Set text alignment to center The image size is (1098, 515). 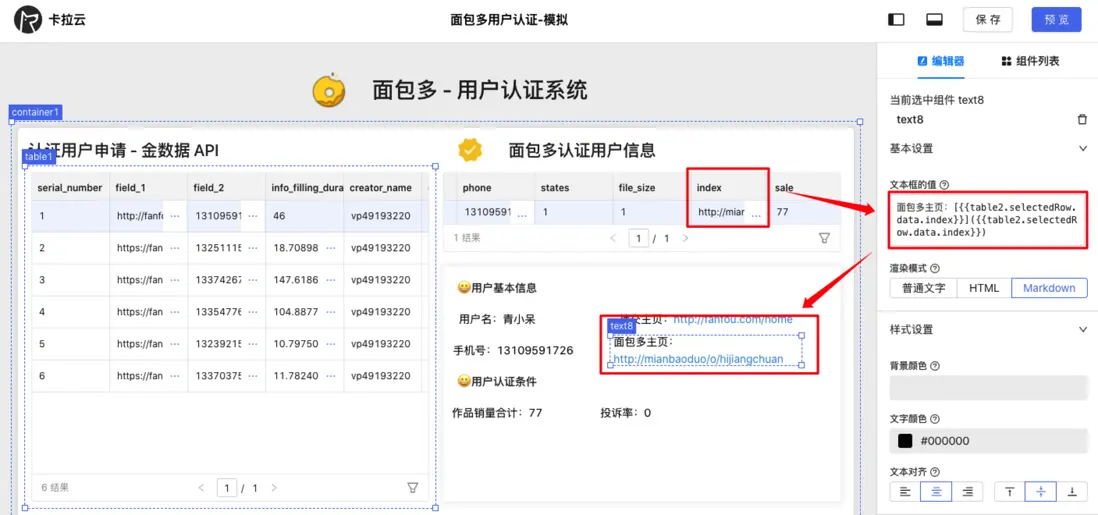coord(936,492)
